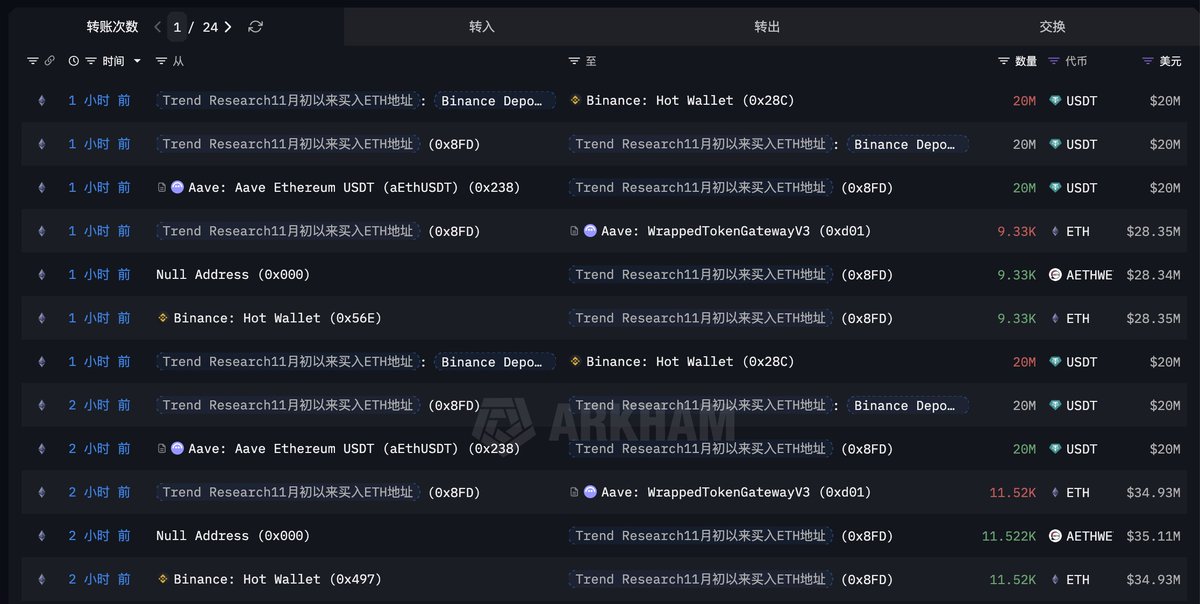
Task: Open the 数量 column filter
Action: pos(1004,61)
